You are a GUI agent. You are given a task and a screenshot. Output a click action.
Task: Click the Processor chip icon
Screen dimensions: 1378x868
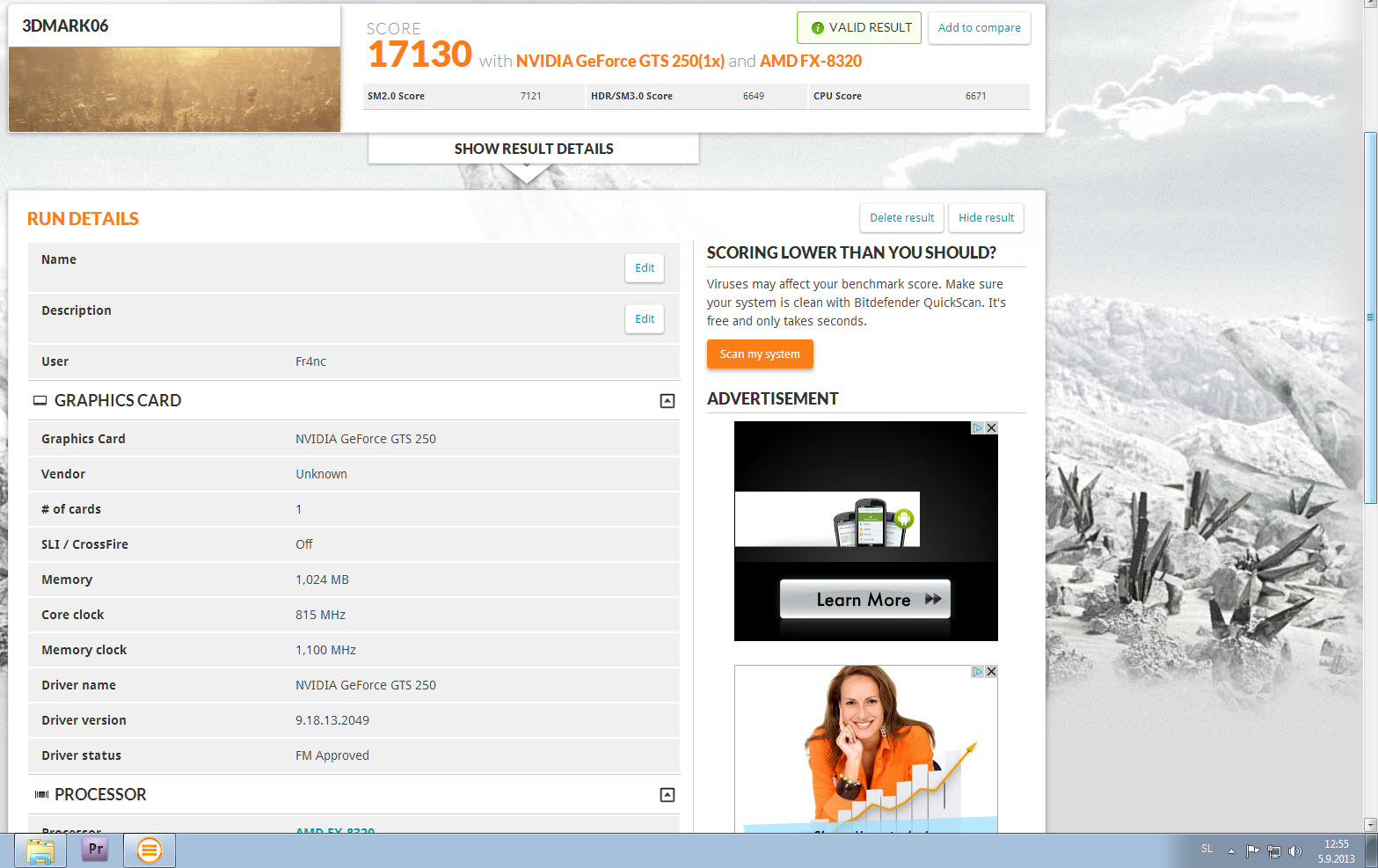pos(41,795)
